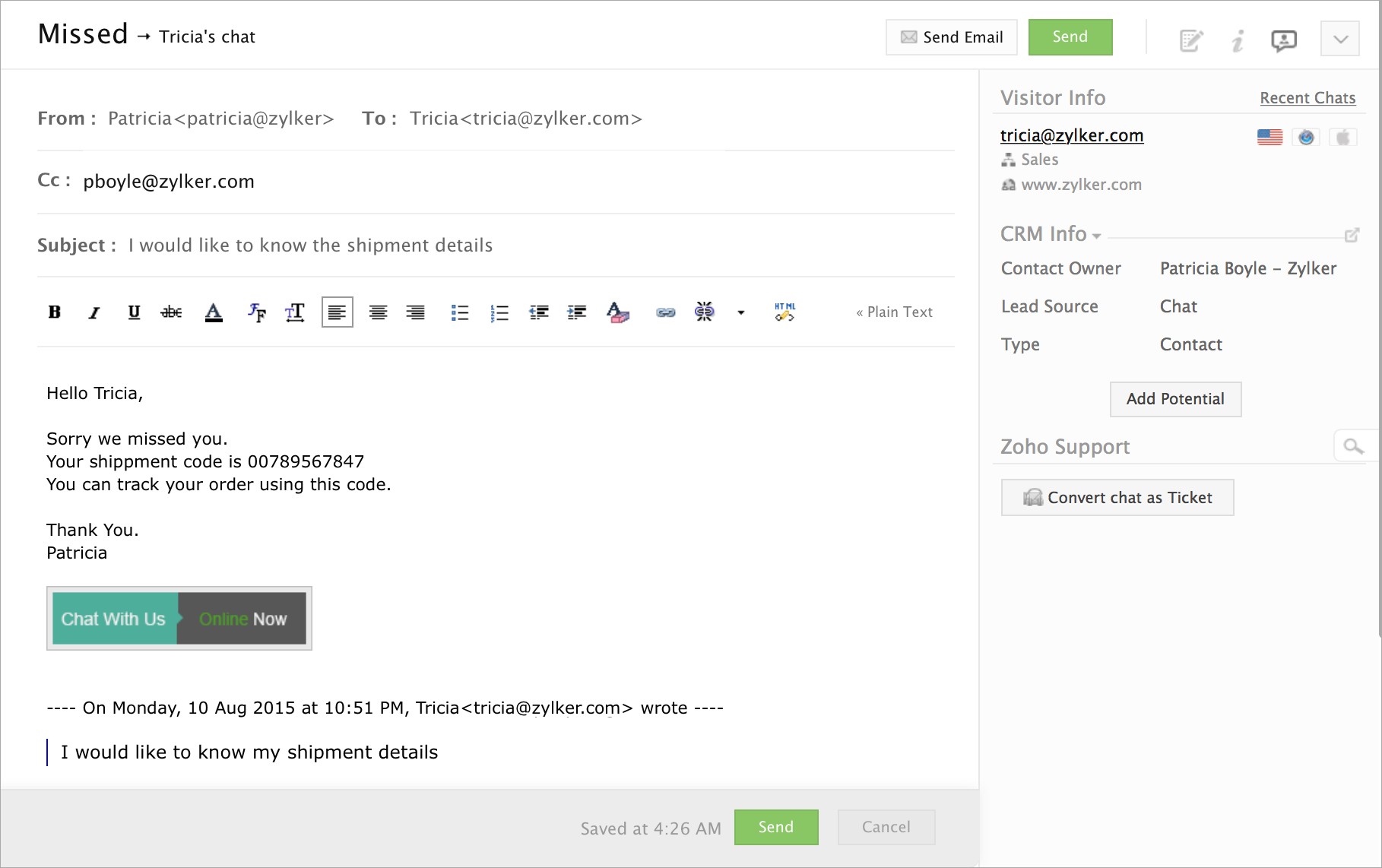Expand the header chevron dropdown
The width and height of the screenshot is (1382, 868).
(x=1340, y=39)
